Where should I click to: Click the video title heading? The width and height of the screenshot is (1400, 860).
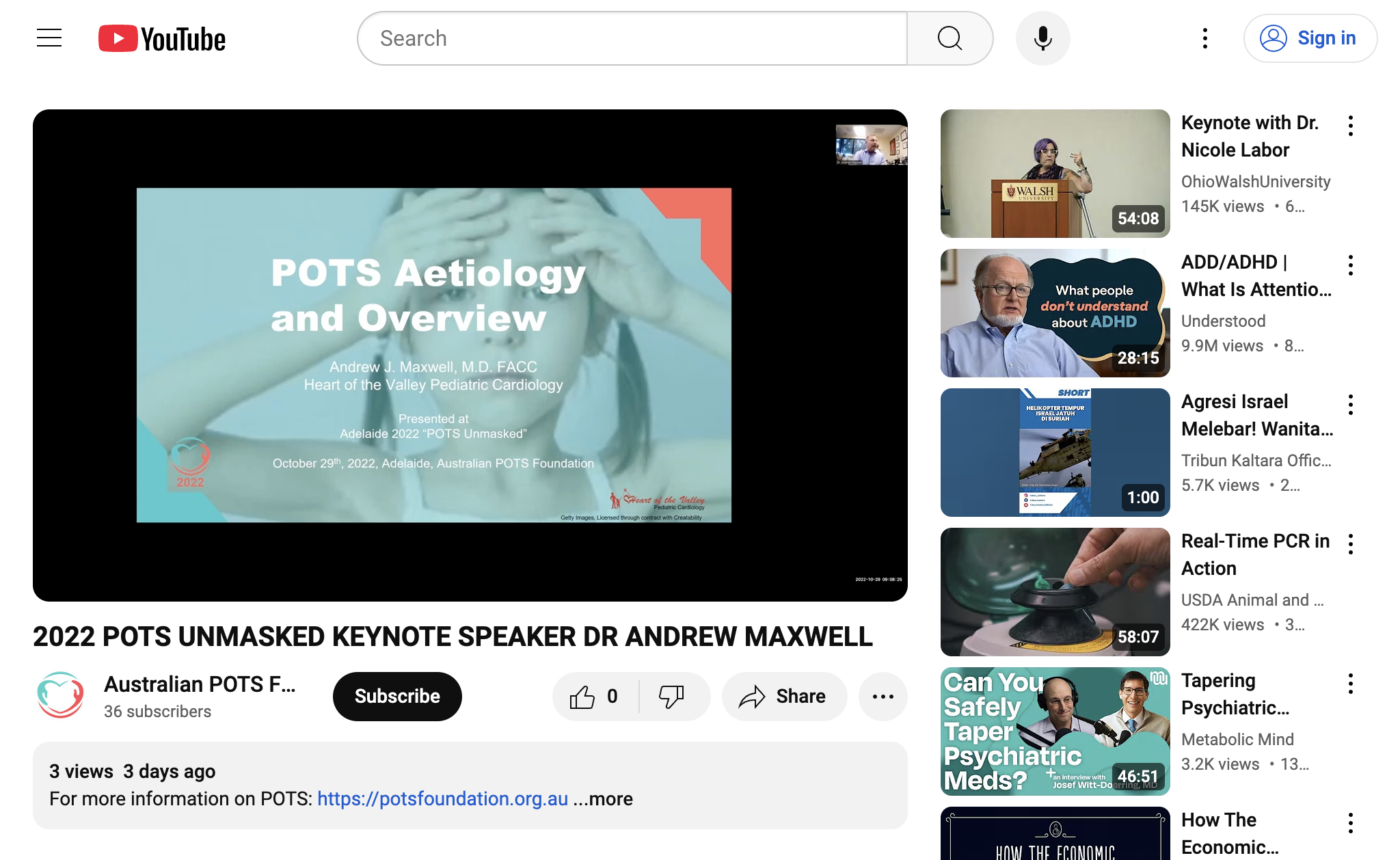(453, 636)
